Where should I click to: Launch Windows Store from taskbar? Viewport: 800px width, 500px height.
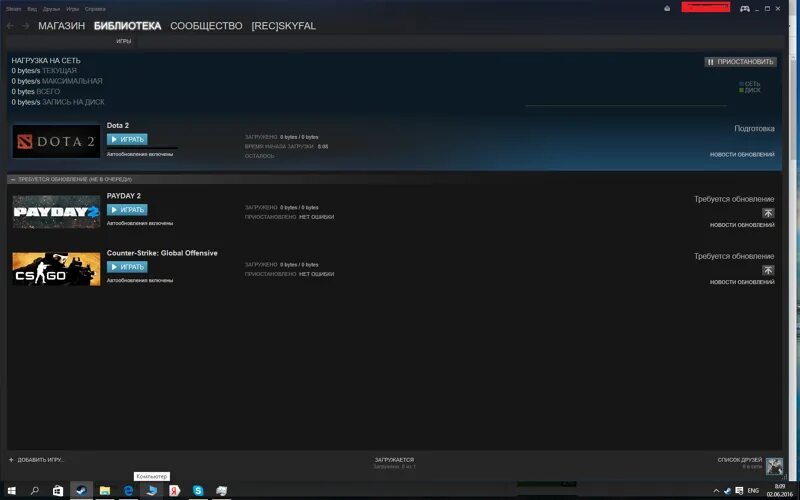tap(58, 490)
